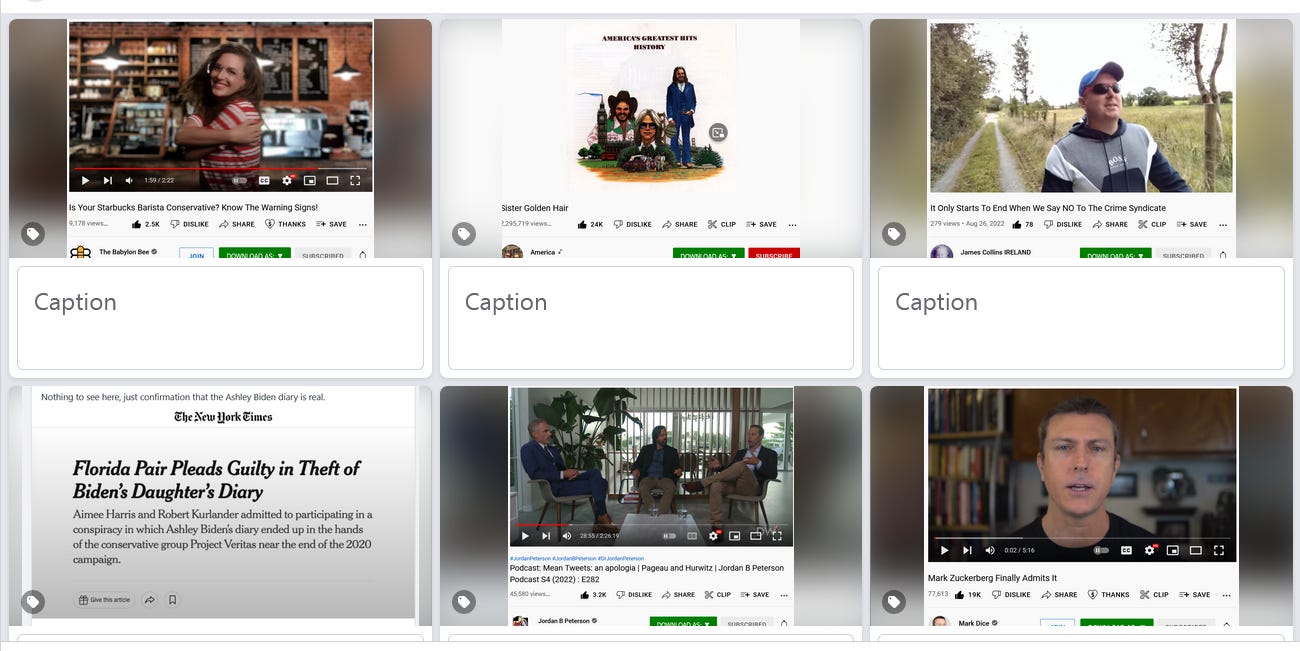Click the tag icon on the Sister Golden Hair image
This screenshot has height=651, width=1300.
pyautogui.click(x=464, y=234)
